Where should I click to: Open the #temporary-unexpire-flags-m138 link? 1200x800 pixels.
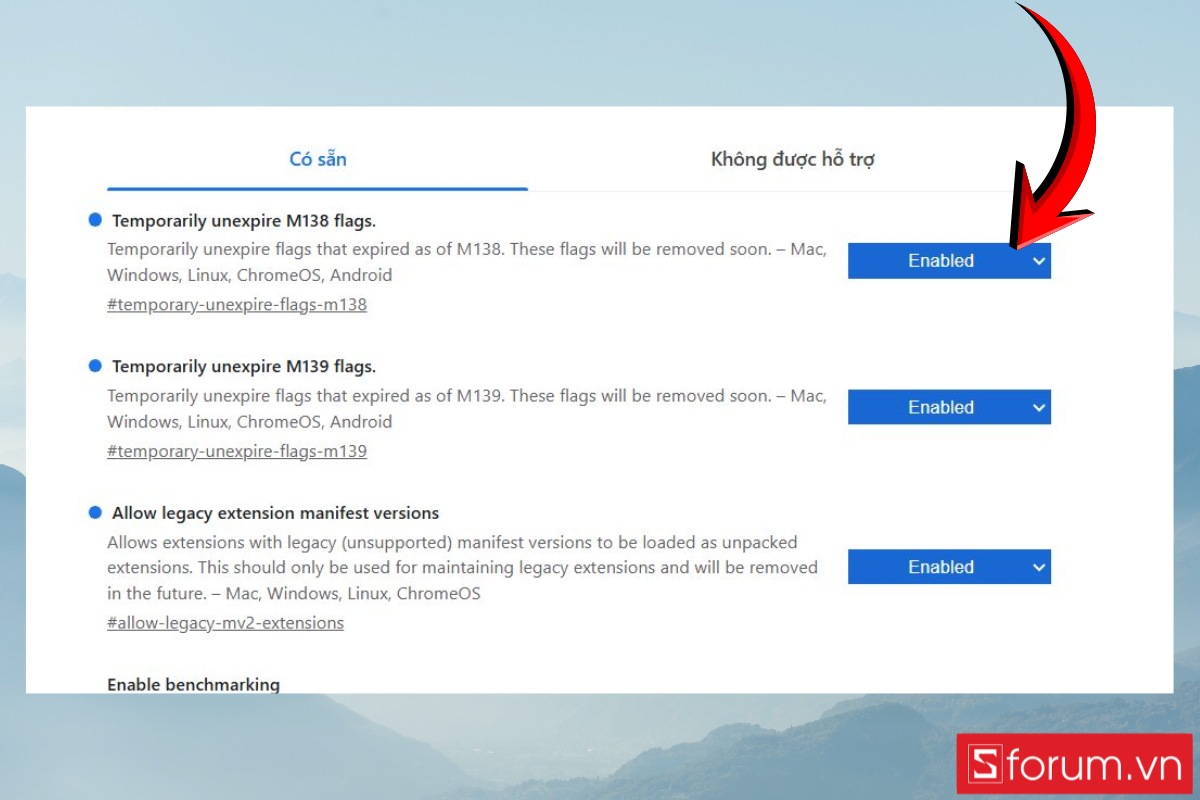click(x=237, y=304)
